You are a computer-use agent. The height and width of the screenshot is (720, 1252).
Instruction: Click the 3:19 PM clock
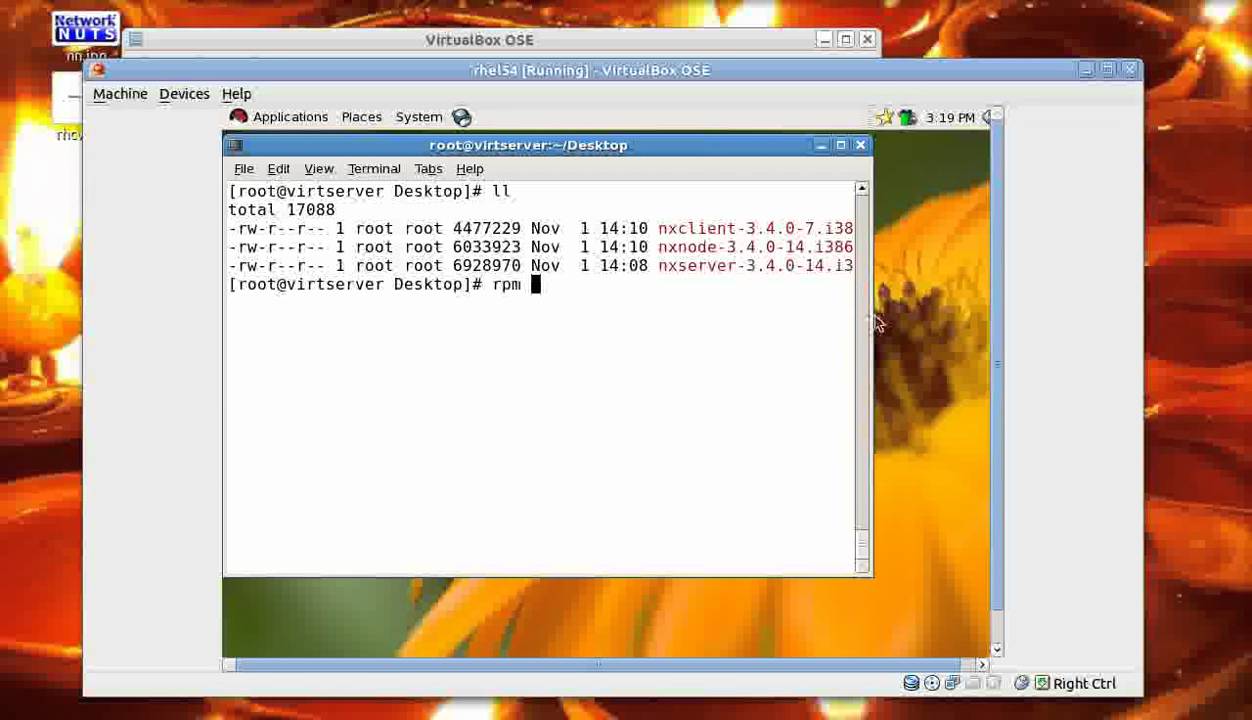[x=950, y=118]
